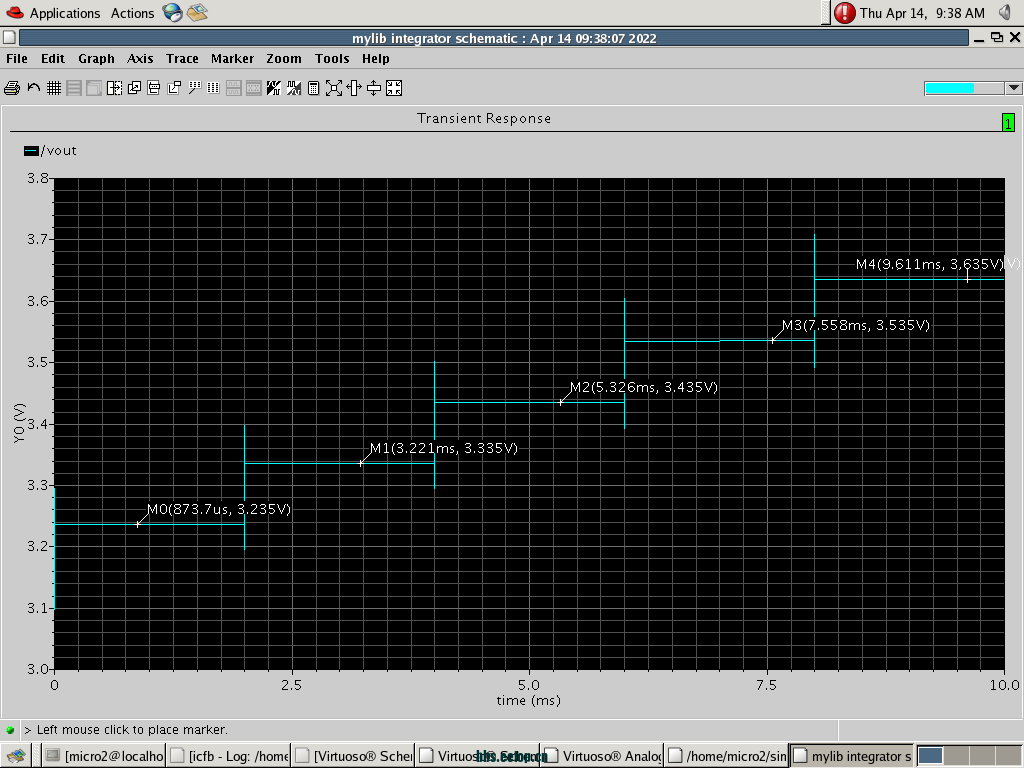This screenshot has width=1024, height=768.
Task: Open the Help menu
Action: [x=376, y=59]
